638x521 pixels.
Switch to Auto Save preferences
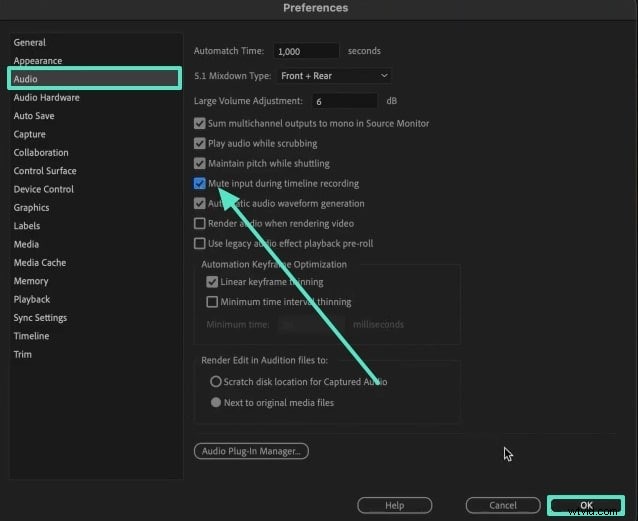click(x=34, y=116)
